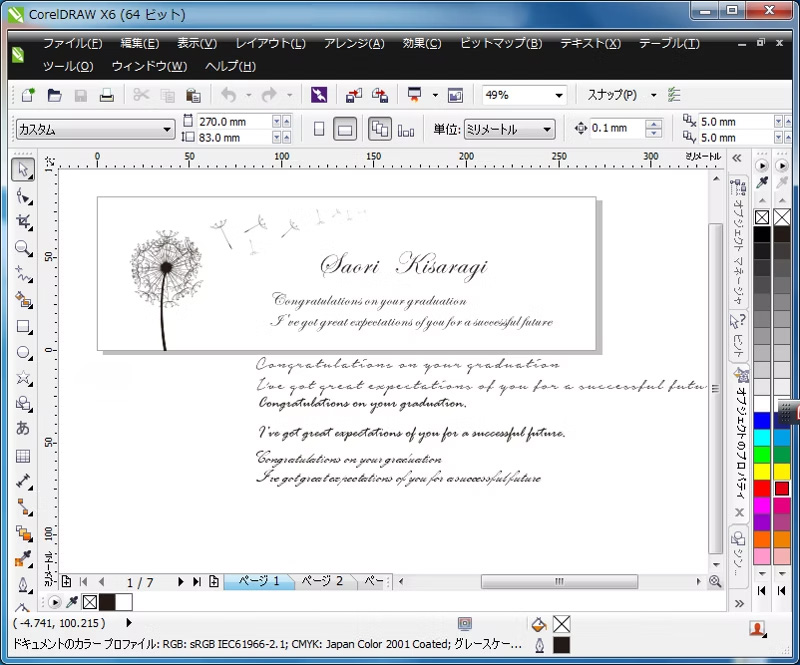The image size is (800, 665).
Task: Select the Zoom tool in the toolbox
Action: [23, 248]
